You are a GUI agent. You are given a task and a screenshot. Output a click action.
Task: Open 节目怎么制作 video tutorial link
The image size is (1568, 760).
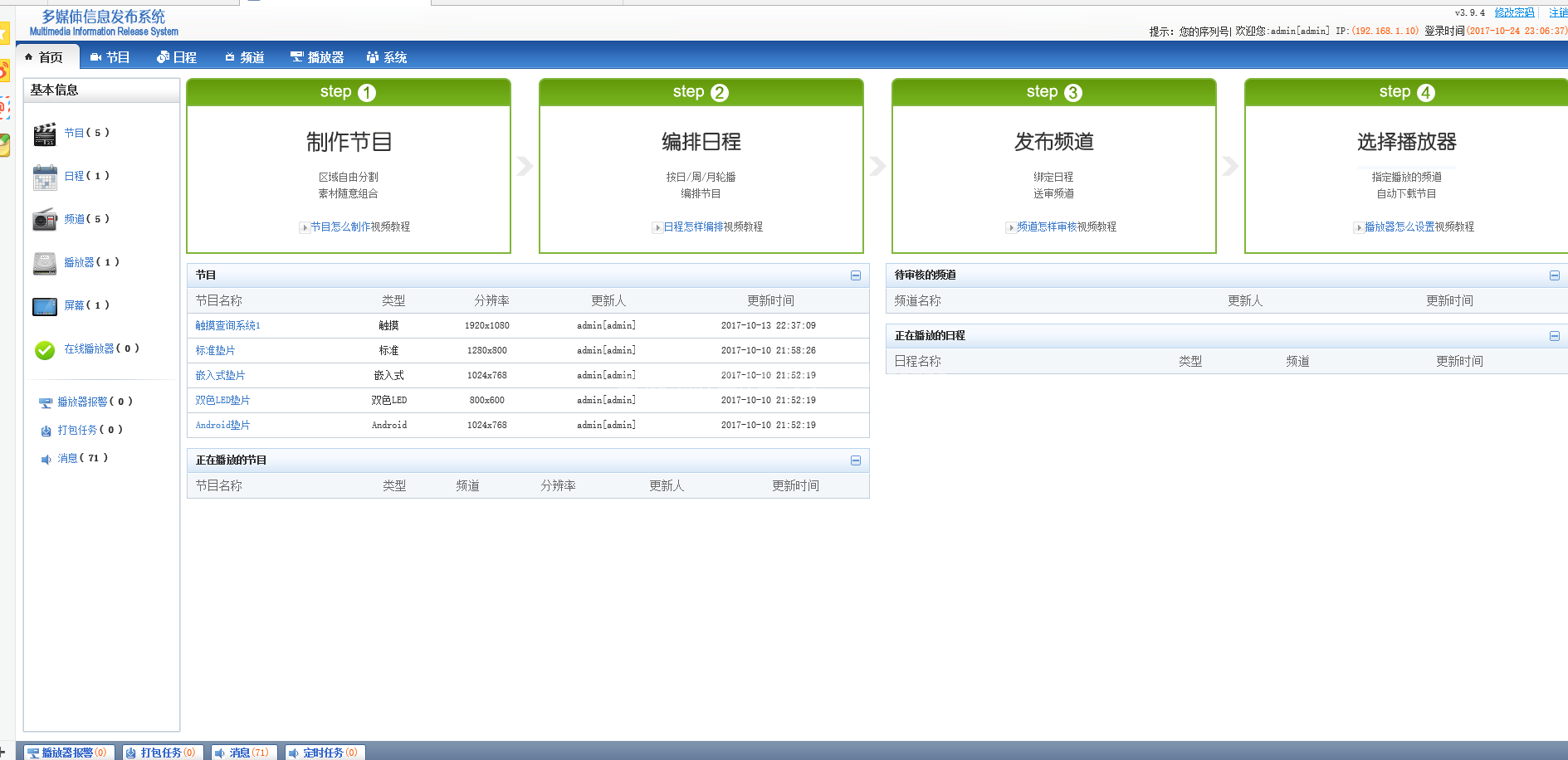359,227
